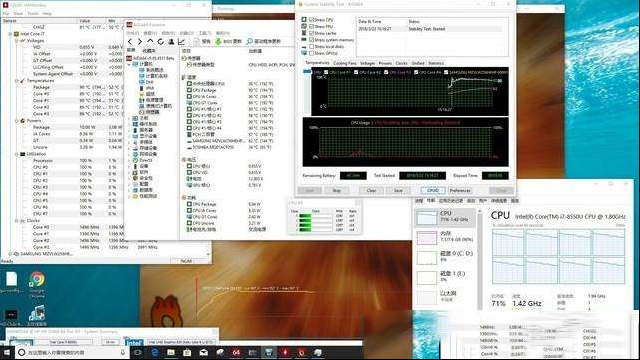This screenshot has width=640, height=360.
Task: Click the refresh icon in AIDA64 toolbar
Action: click(x=161, y=42)
